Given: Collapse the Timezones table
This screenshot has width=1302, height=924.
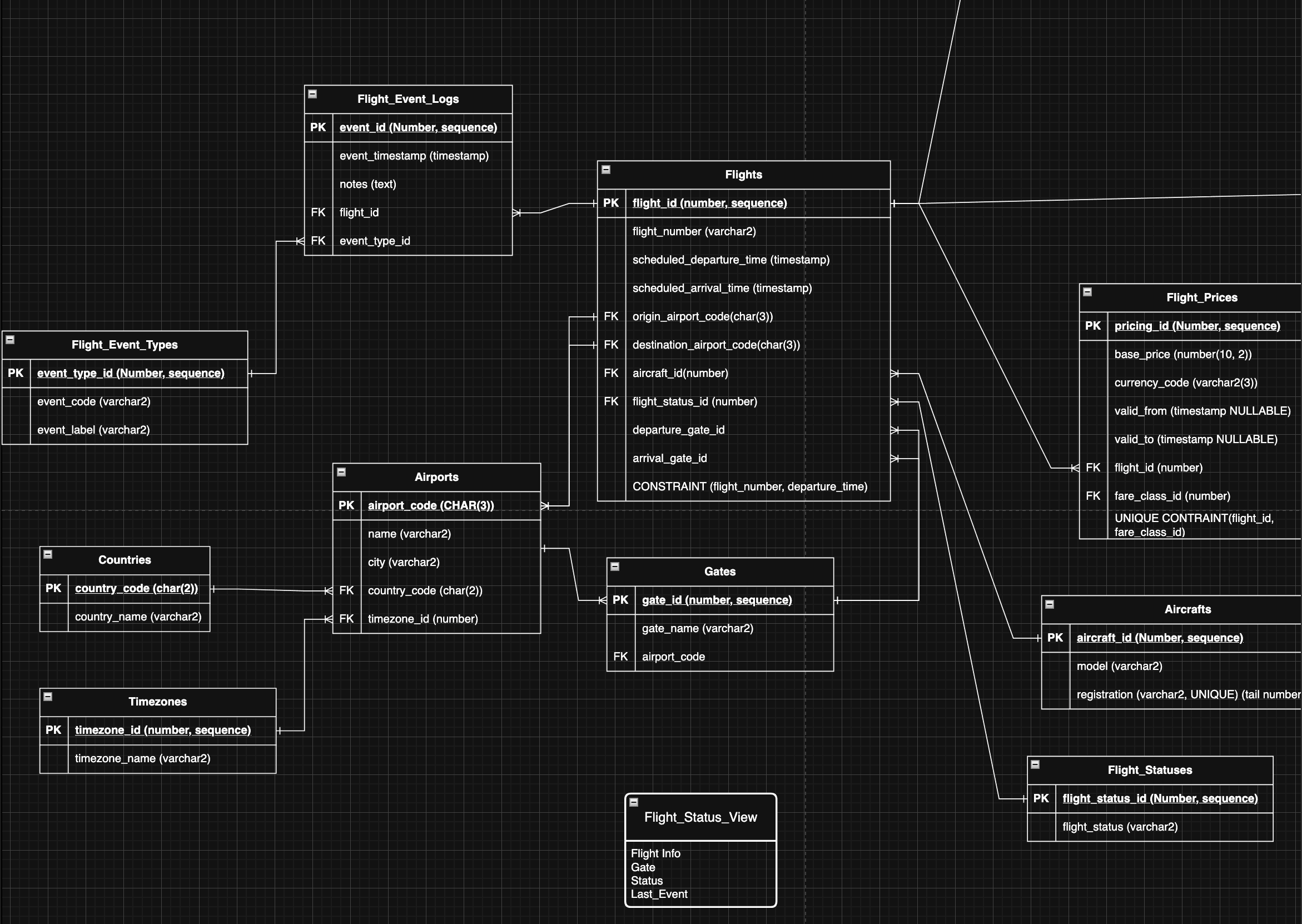Looking at the screenshot, I should [x=48, y=696].
